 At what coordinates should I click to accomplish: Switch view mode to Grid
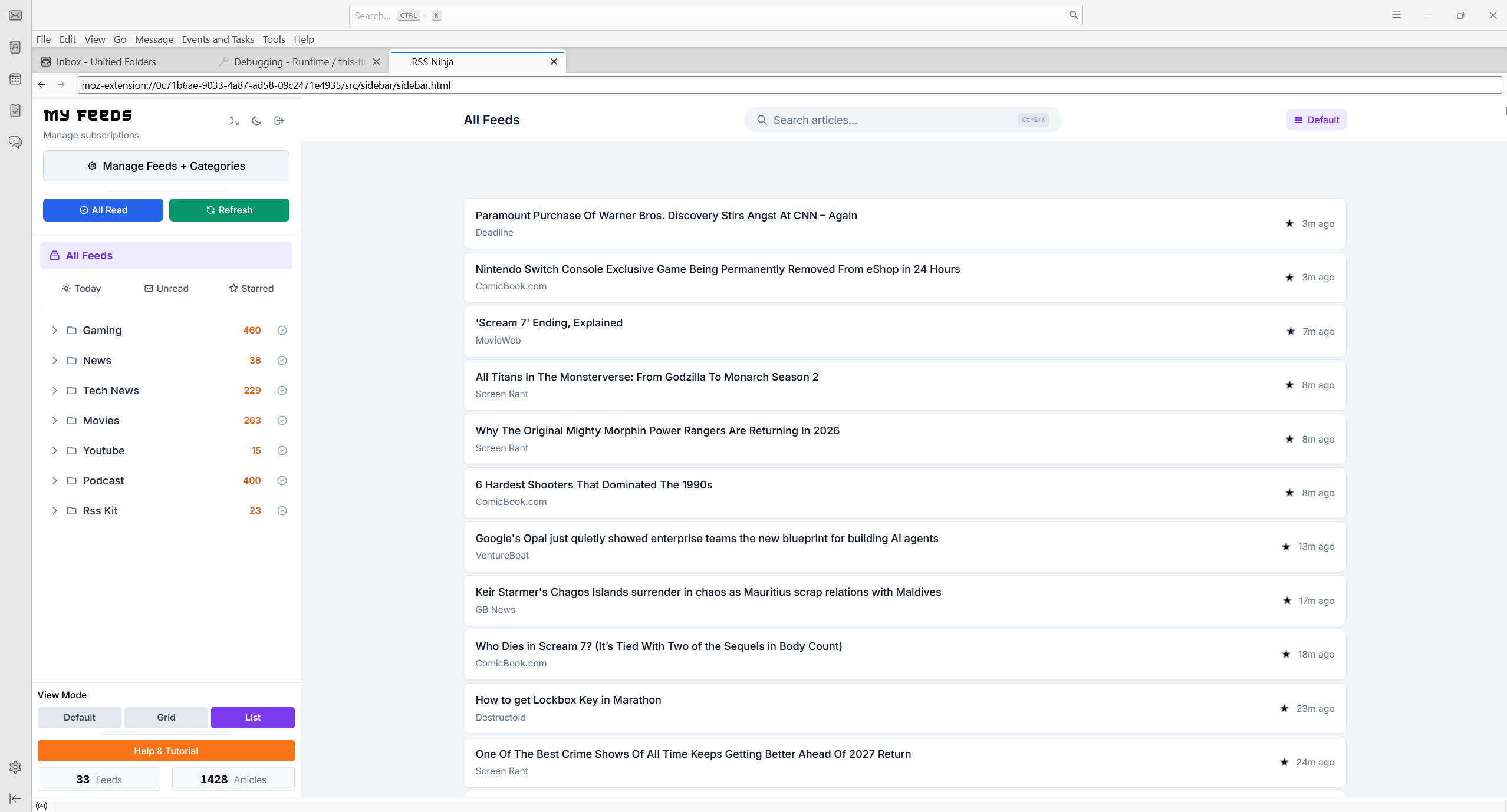(x=166, y=717)
